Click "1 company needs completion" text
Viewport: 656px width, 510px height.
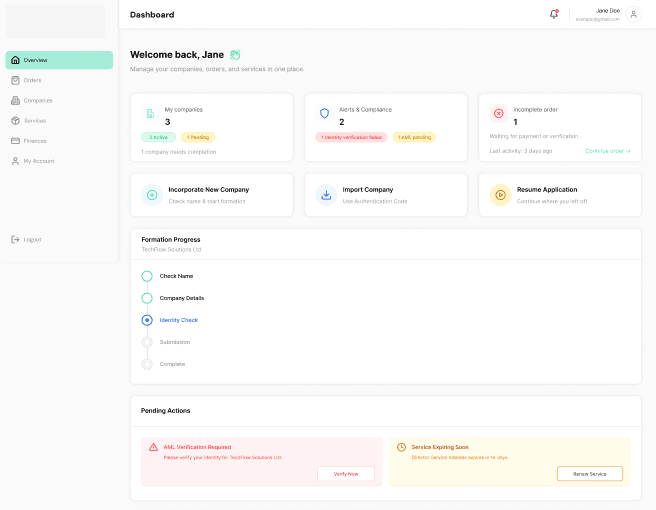179,152
